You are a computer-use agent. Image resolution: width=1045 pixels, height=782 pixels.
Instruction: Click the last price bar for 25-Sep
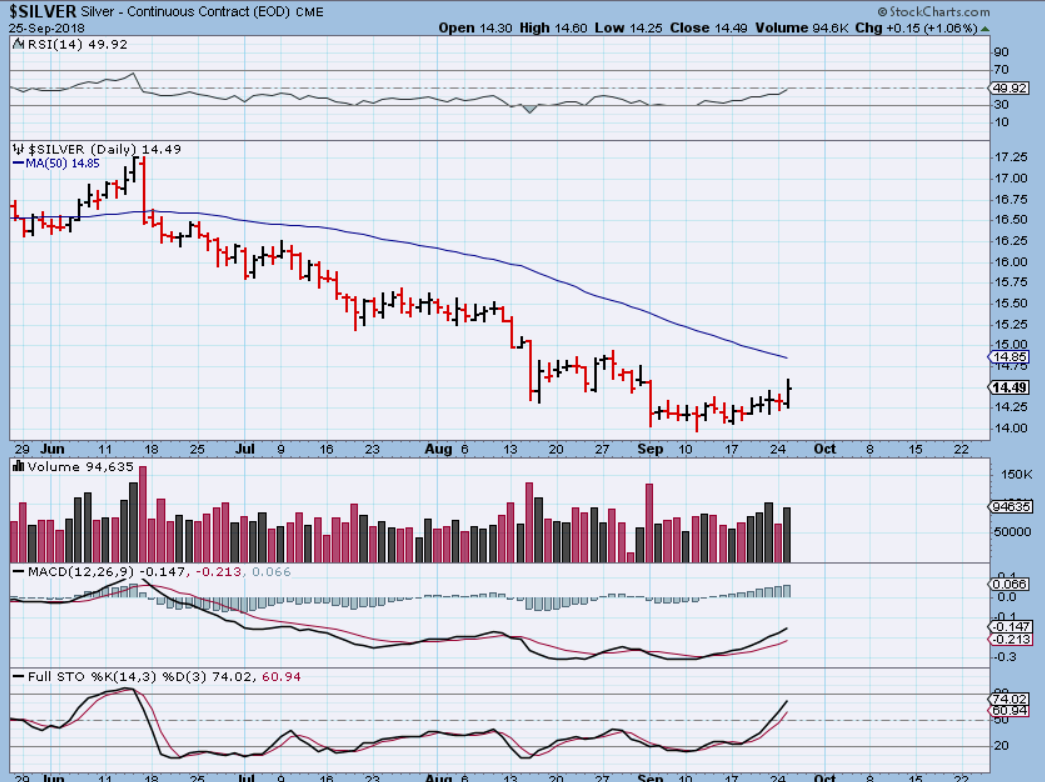click(788, 394)
